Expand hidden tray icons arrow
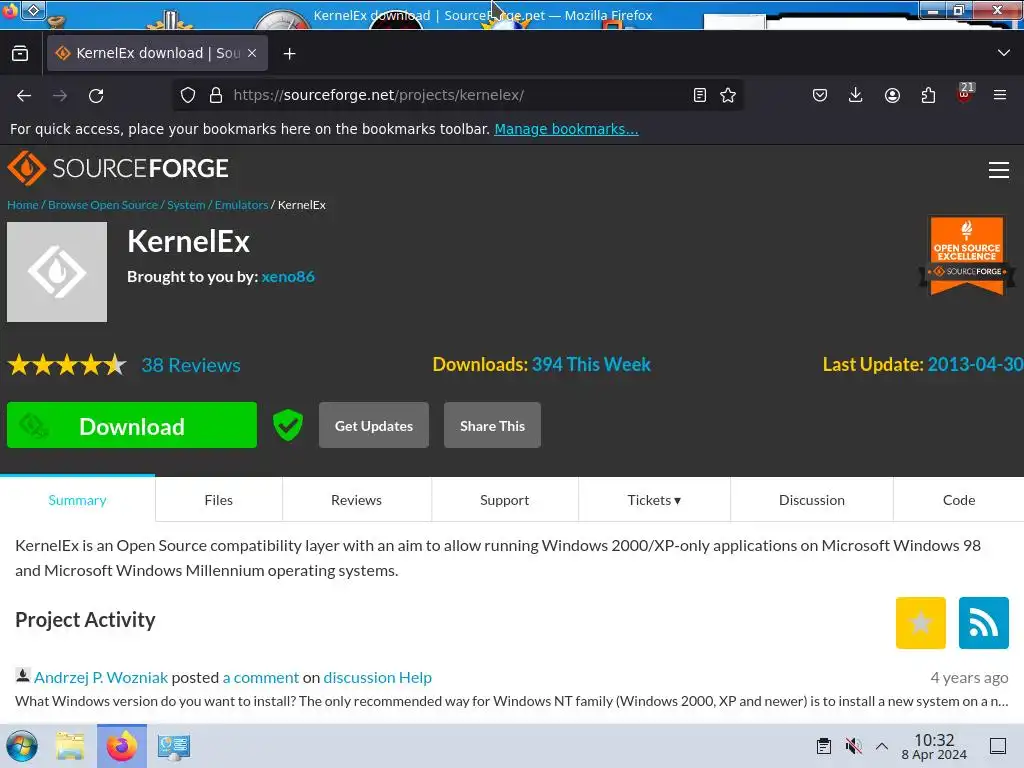The image size is (1024, 768). click(882, 746)
